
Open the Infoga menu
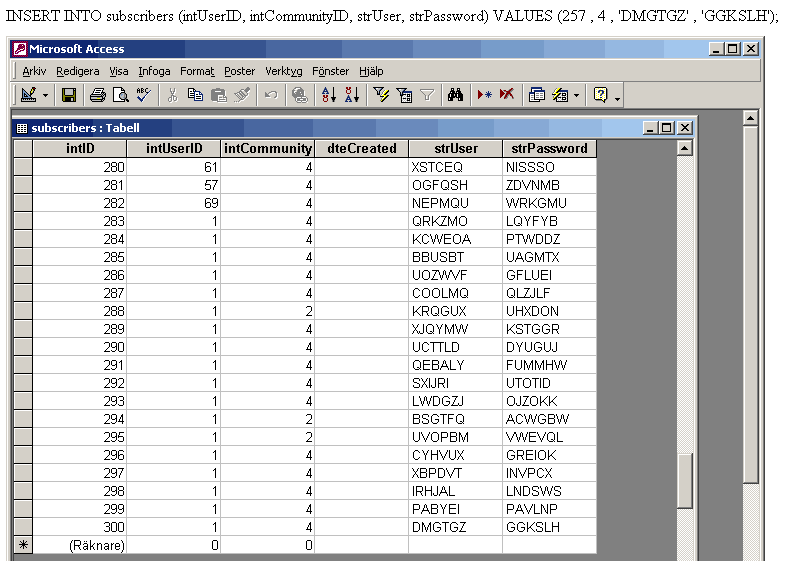tap(154, 71)
